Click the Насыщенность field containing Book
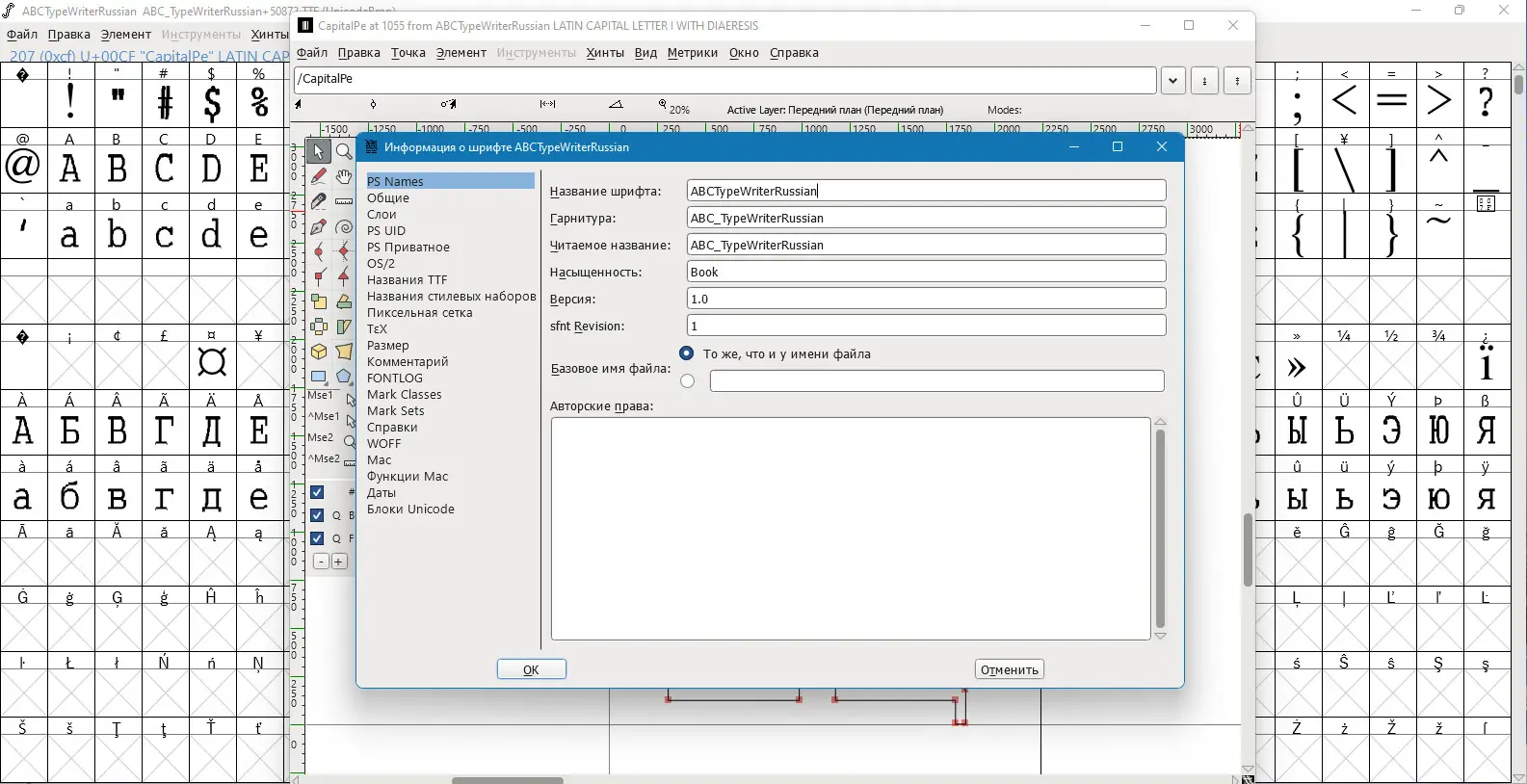The height and width of the screenshot is (784, 1527). tap(927, 272)
